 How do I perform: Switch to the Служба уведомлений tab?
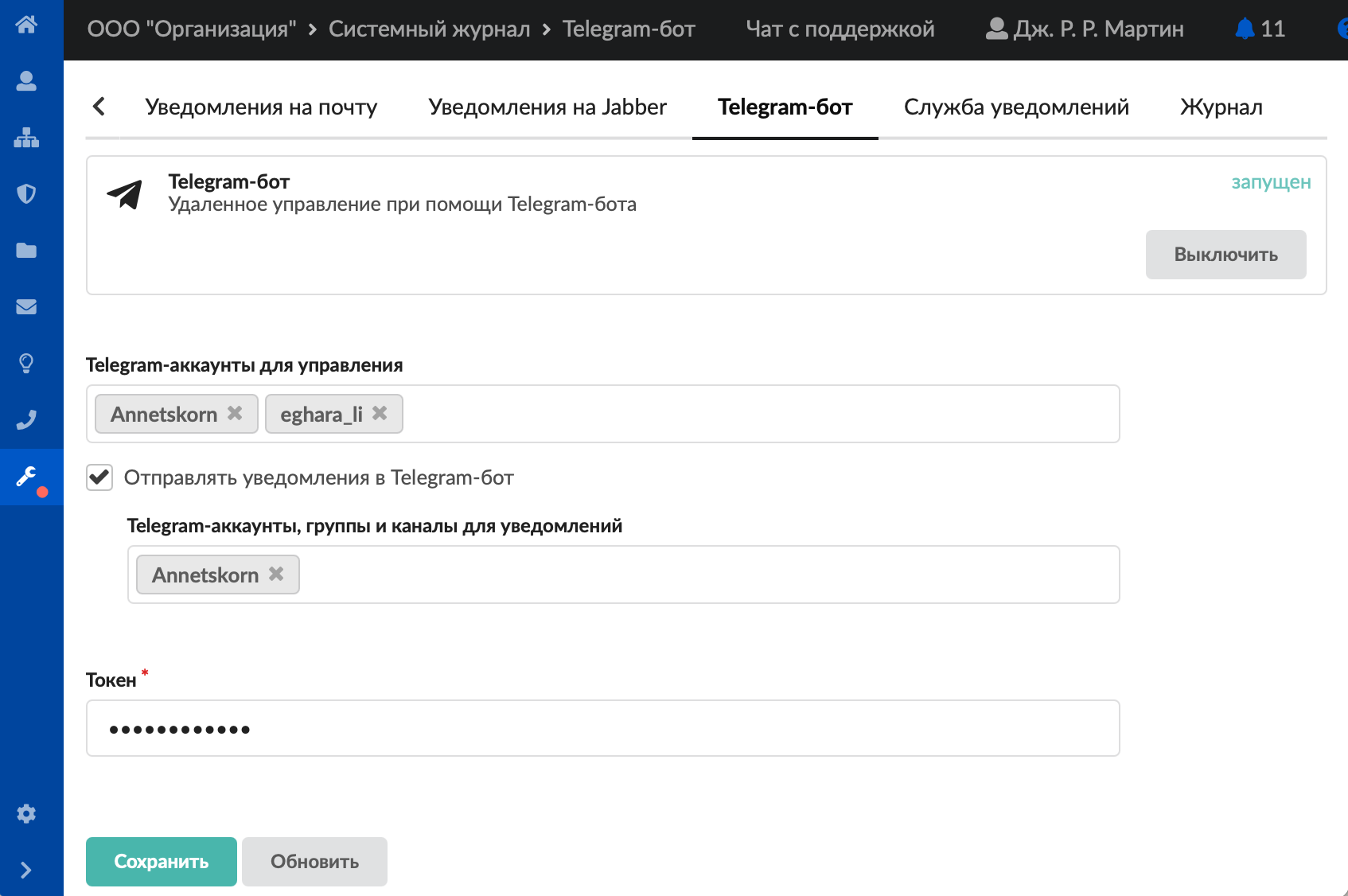[1016, 107]
